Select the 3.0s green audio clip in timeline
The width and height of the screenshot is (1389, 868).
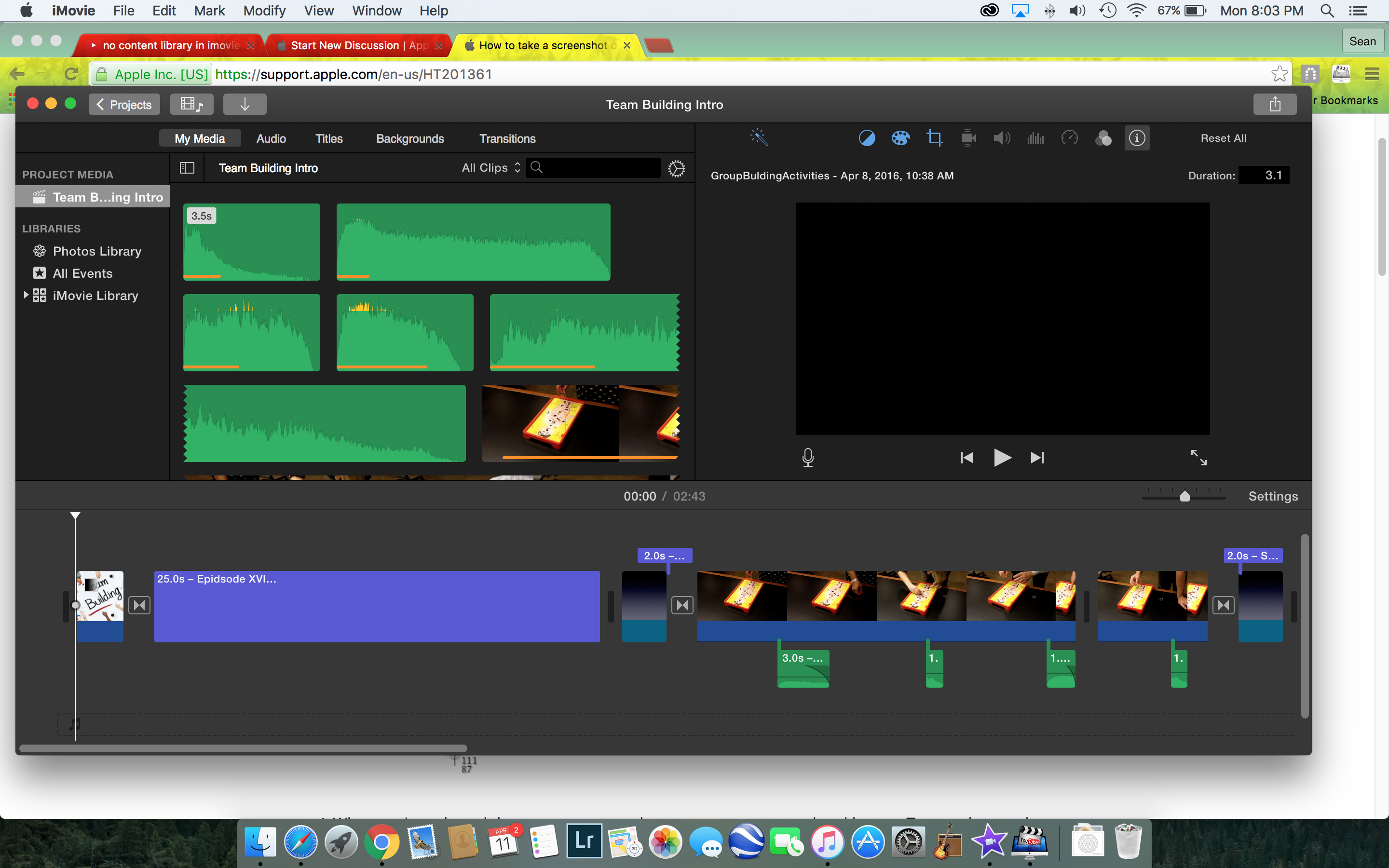tap(803, 668)
